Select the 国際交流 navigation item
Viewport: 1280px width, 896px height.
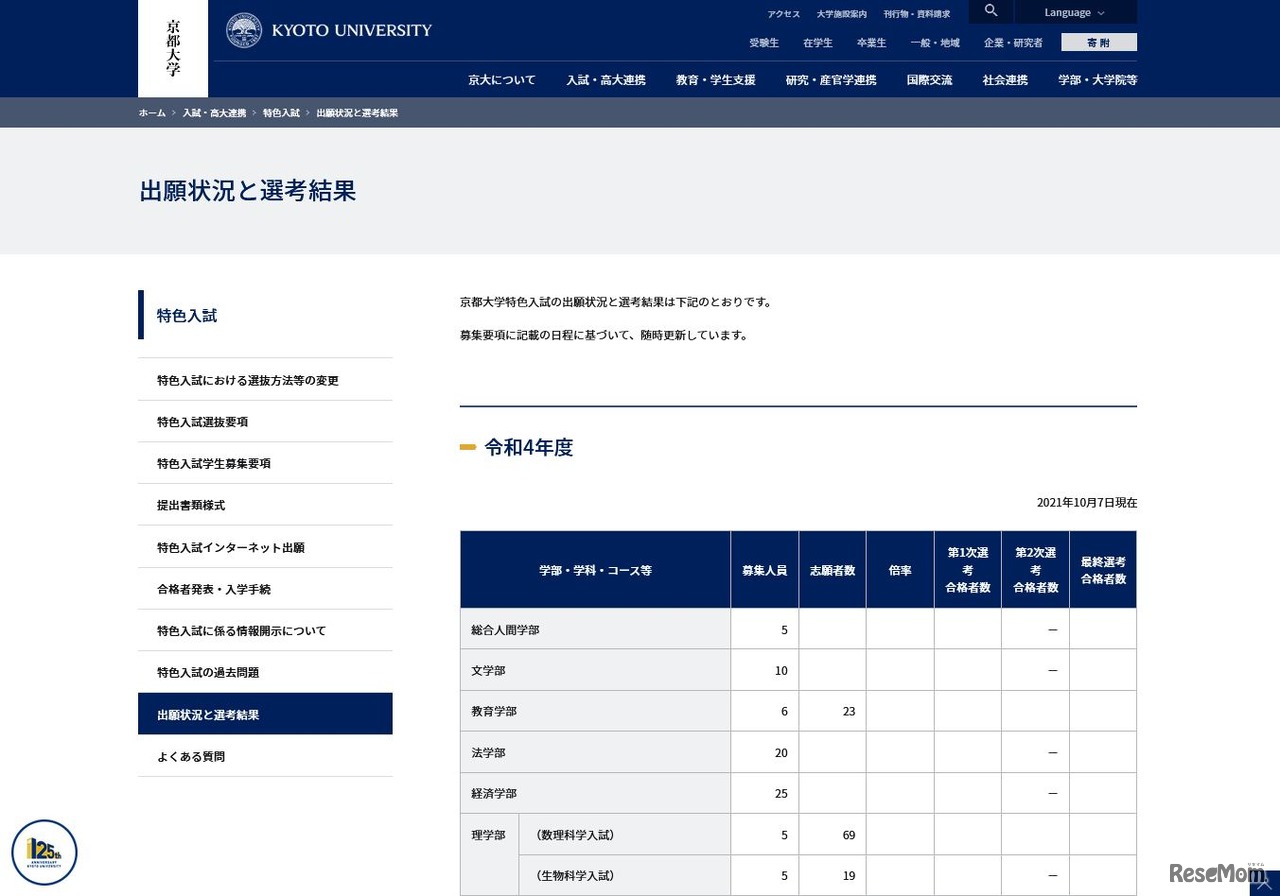(929, 80)
